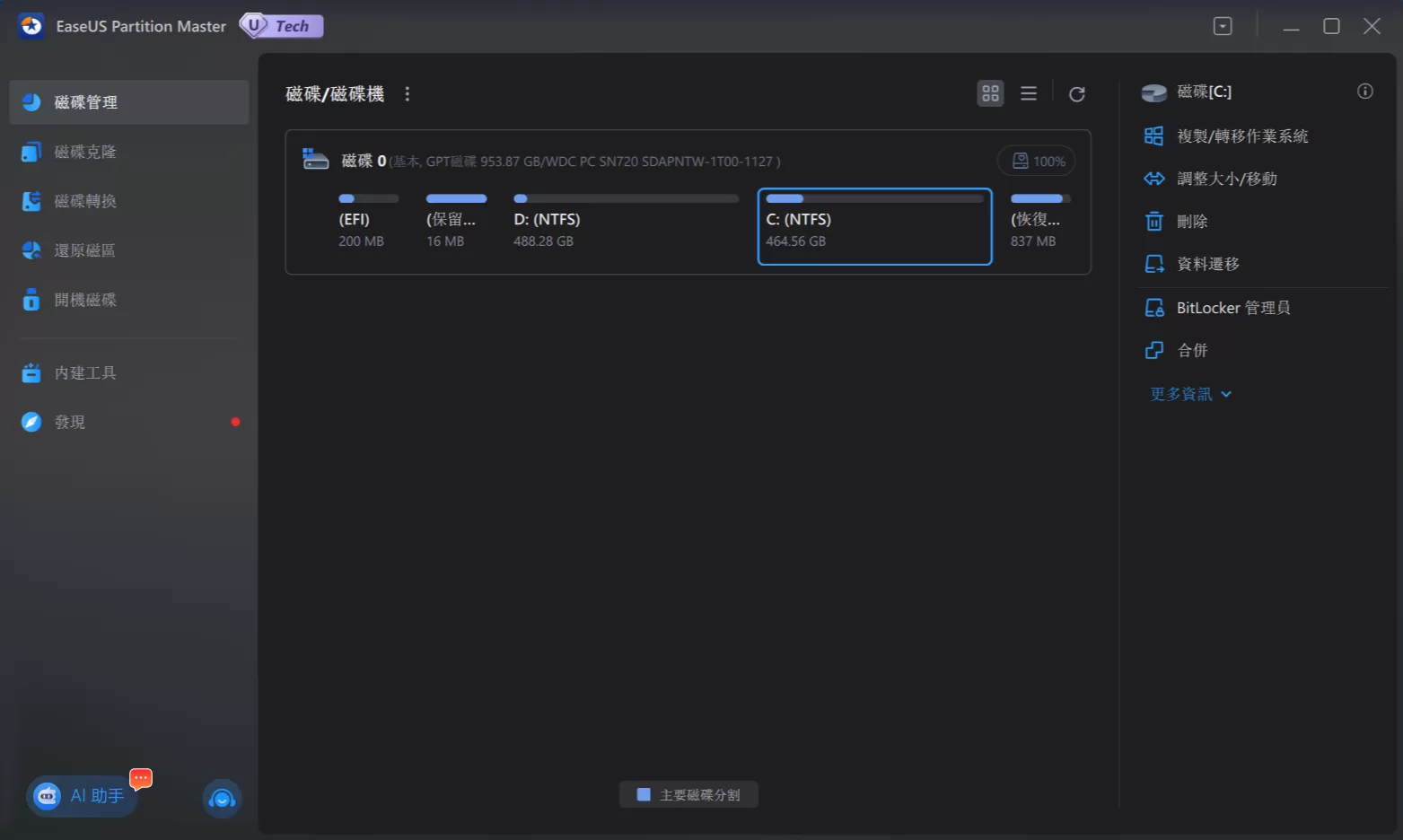The width and height of the screenshot is (1403, 840).
Task: Switch to list view layout
Action: pyautogui.click(x=1029, y=93)
